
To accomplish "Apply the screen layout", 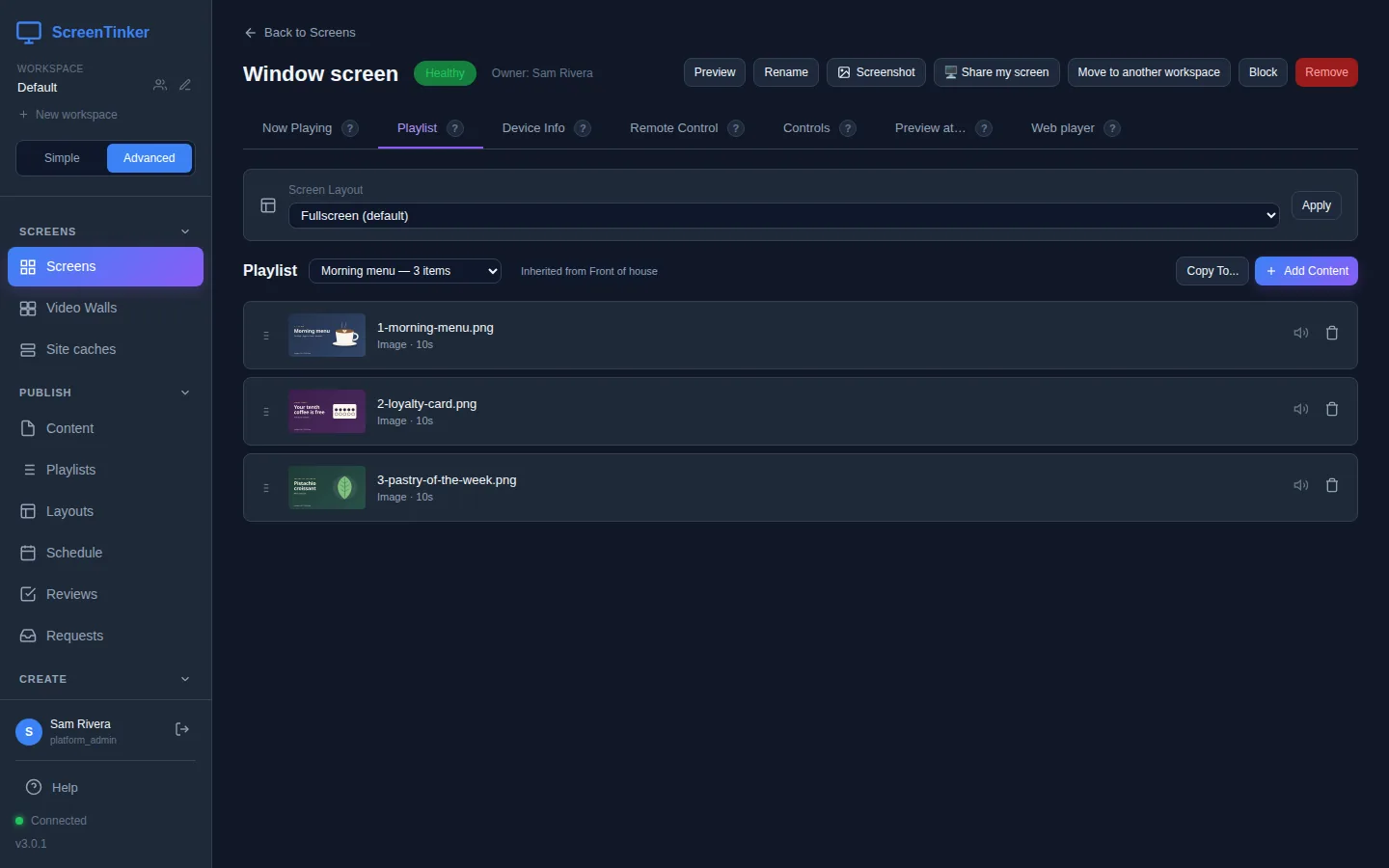I will pos(1316,205).
